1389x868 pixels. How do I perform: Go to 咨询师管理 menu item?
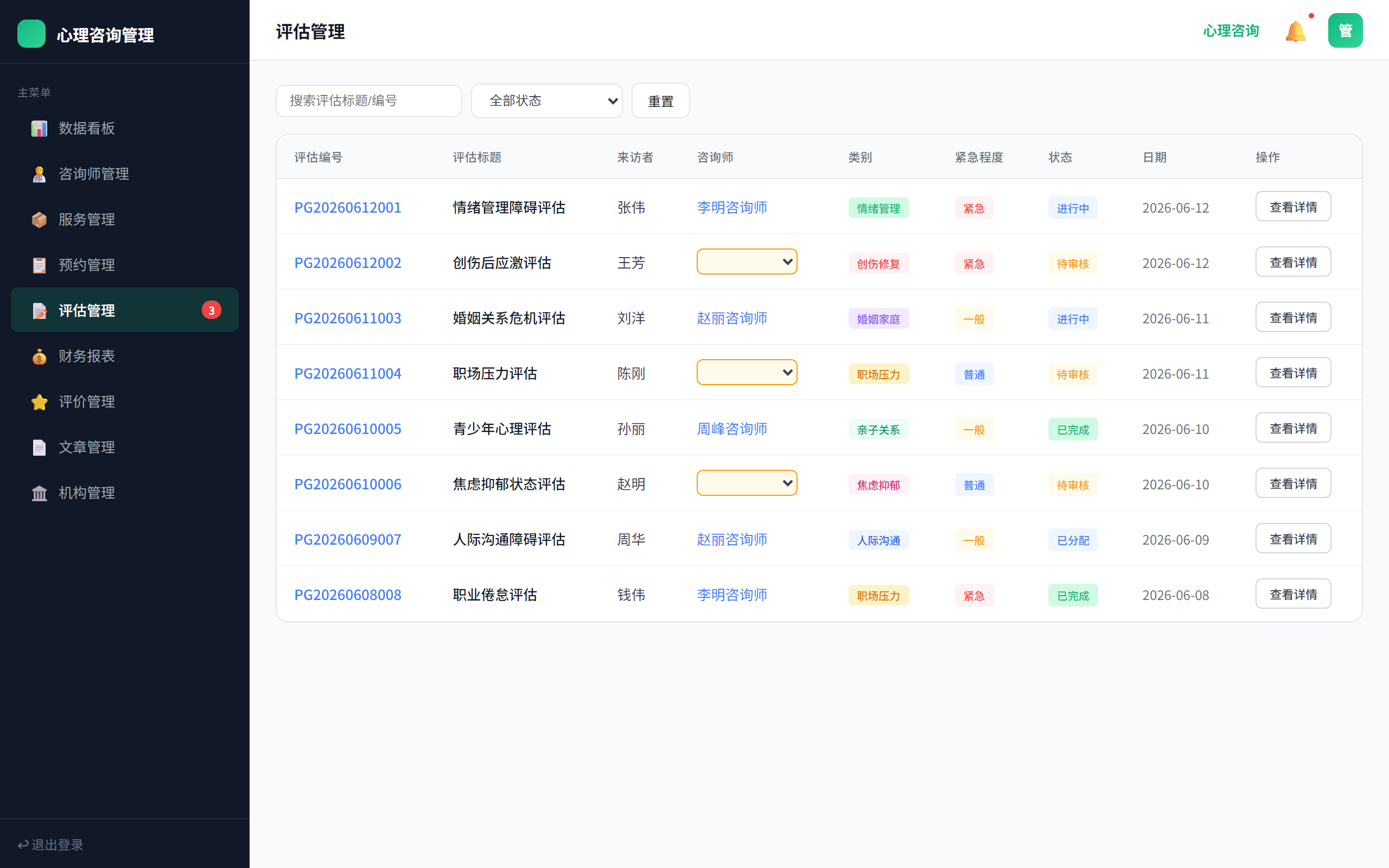(125, 174)
